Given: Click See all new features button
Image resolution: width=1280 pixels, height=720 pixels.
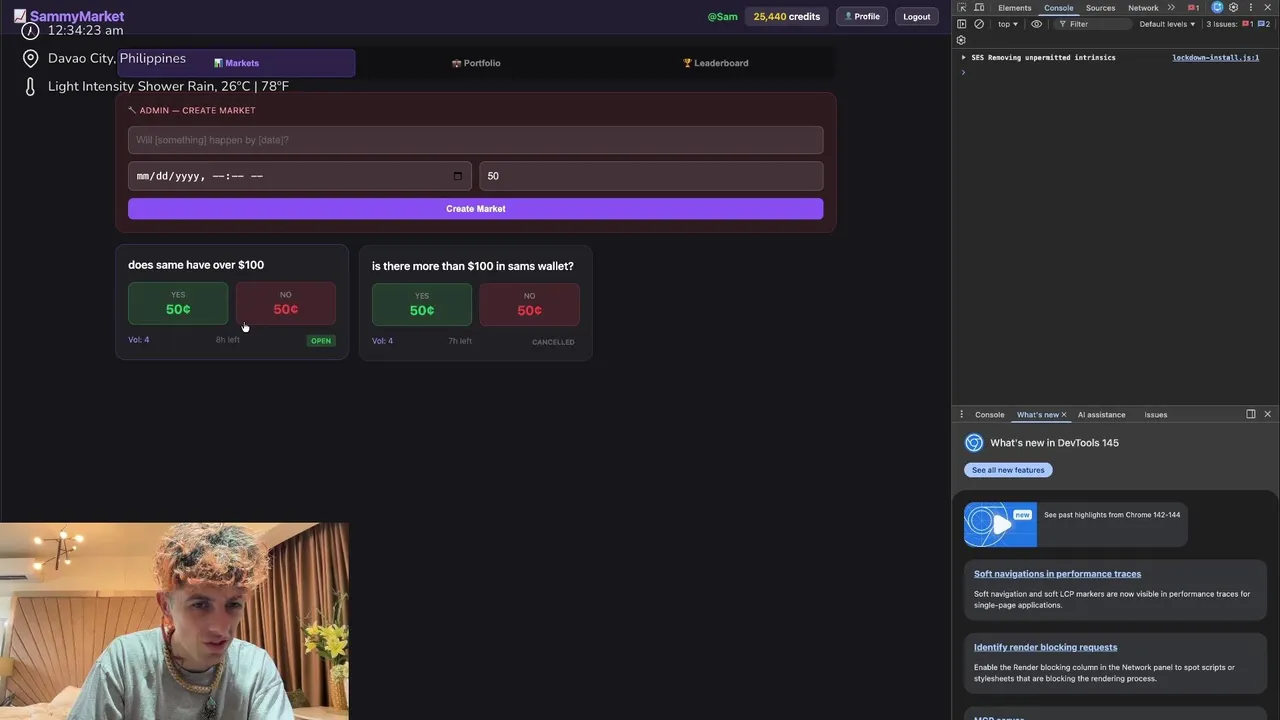Looking at the screenshot, I should (1008, 470).
